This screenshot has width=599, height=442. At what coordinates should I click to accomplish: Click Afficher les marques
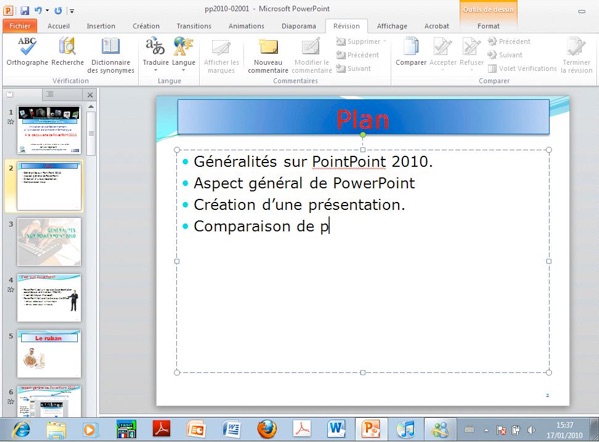coord(221,56)
